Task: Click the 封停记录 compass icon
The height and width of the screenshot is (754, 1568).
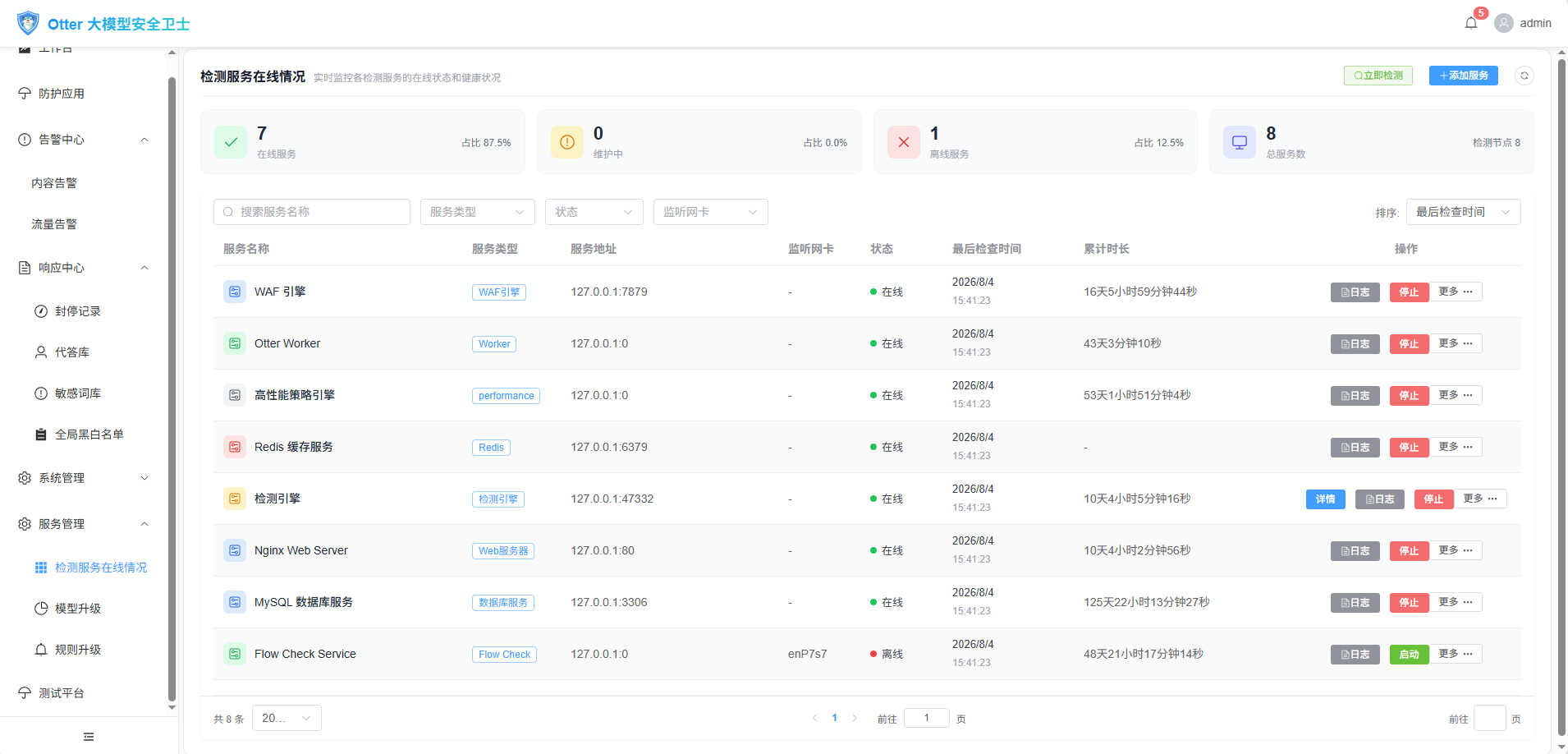Action: click(x=41, y=311)
